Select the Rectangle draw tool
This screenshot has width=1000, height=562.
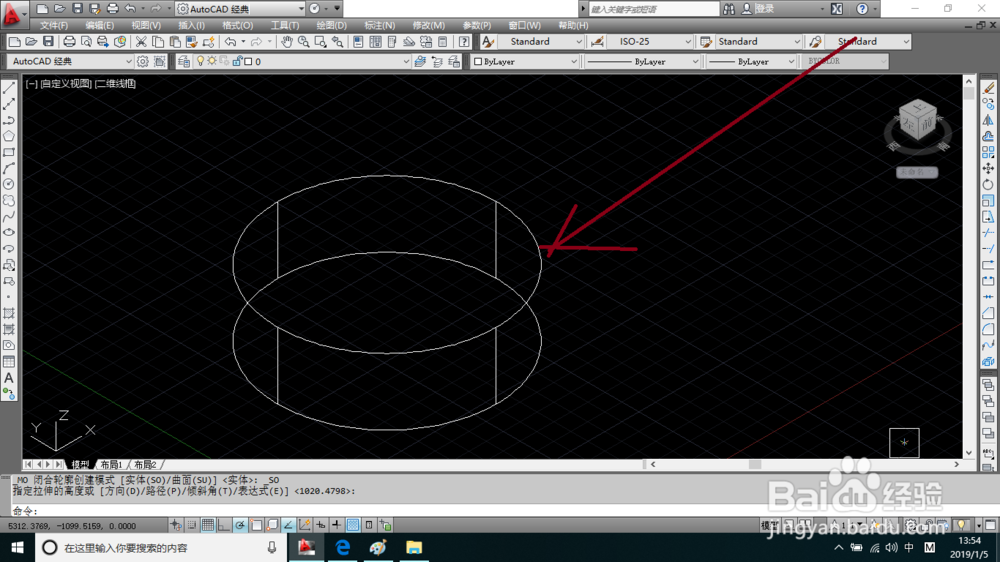pos(9,152)
